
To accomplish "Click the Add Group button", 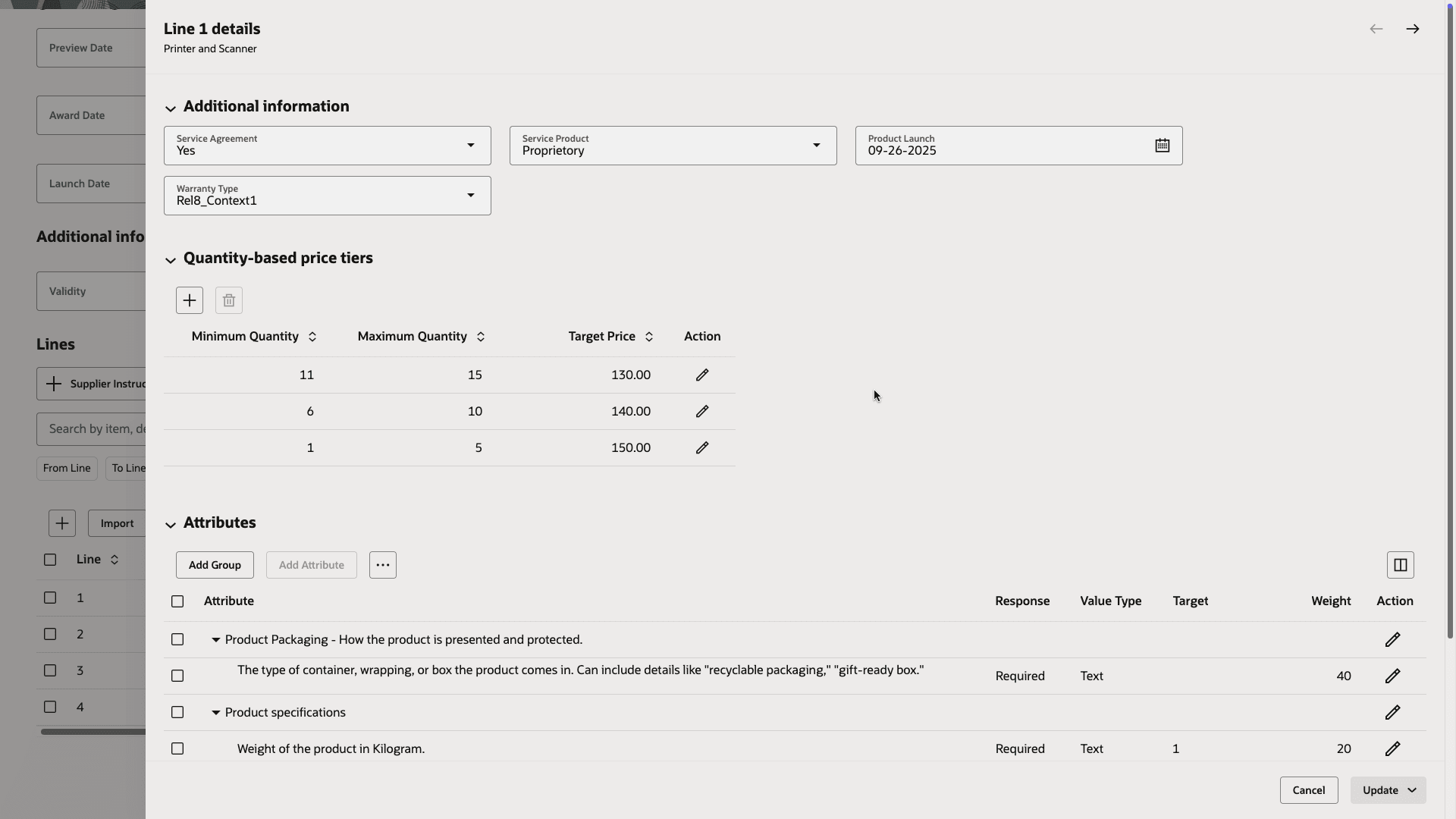I will point(215,565).
